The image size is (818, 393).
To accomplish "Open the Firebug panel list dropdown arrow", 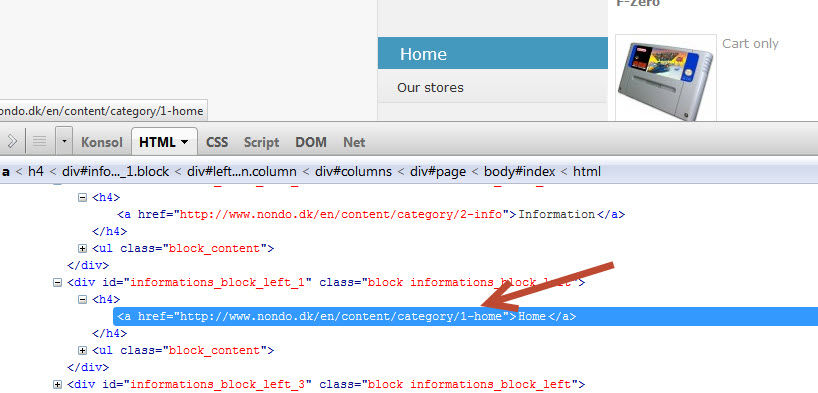I will pyautogui.click(x=64, y=141).
